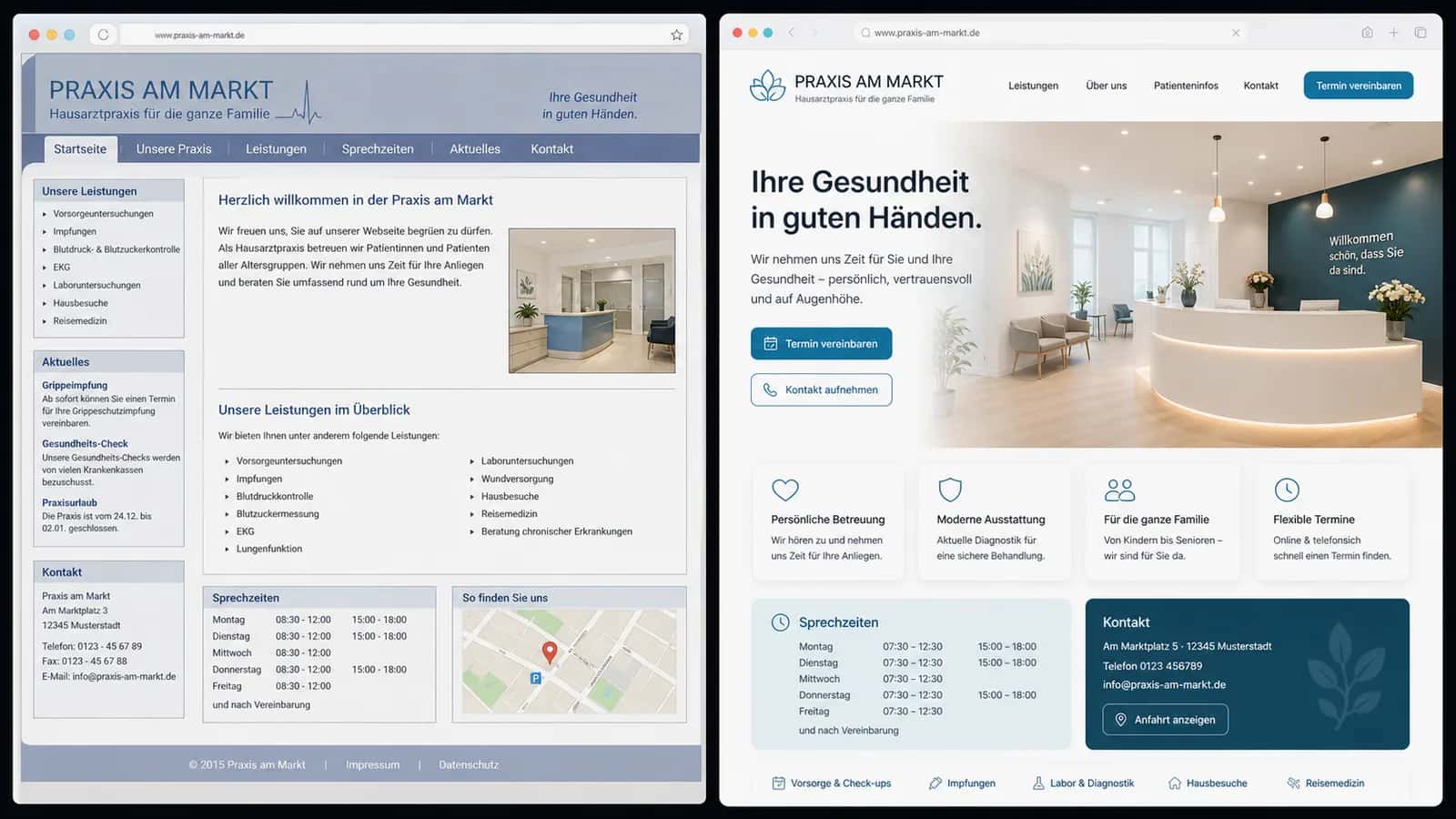Click the clock icon on Flexible Termine card

(1287, 490)
